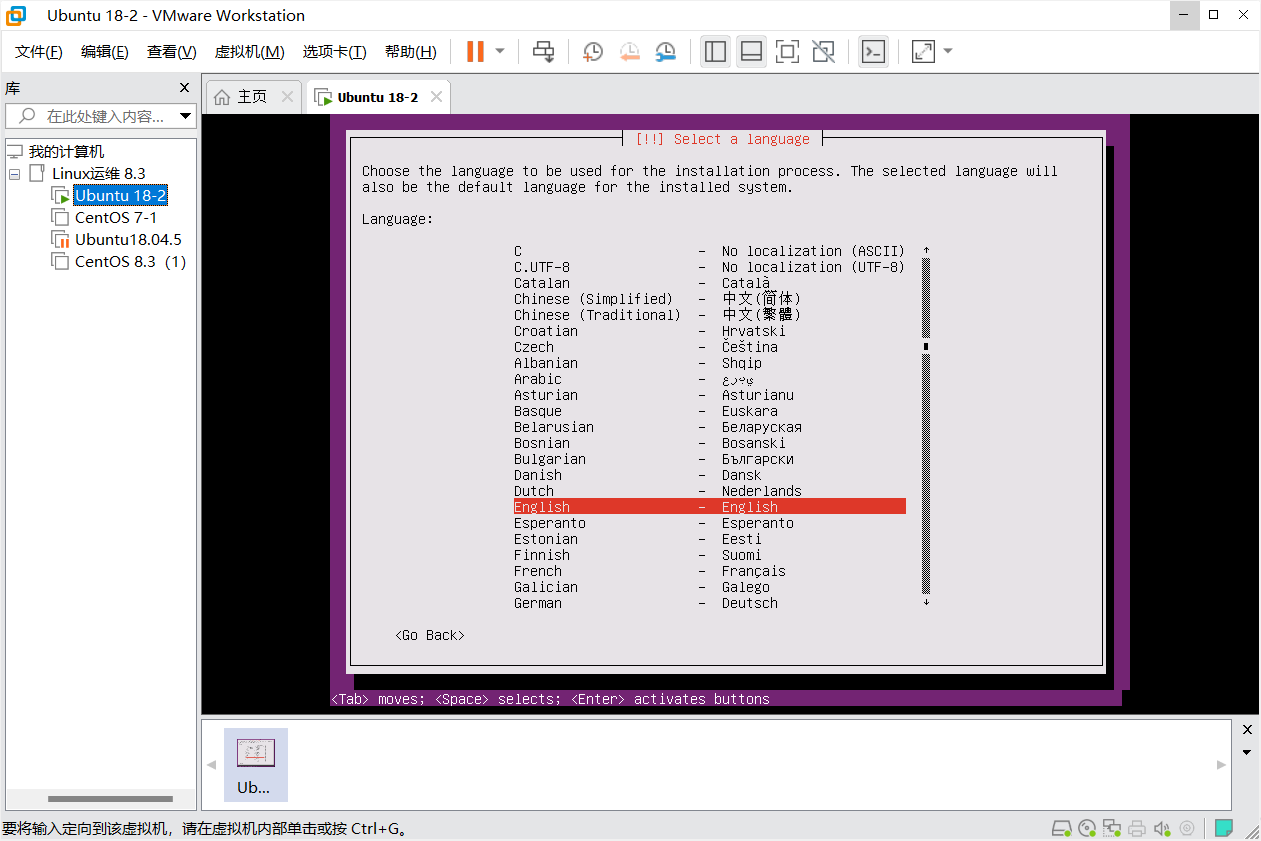The width and height of the screenshot is (1261, 841).
Task: Select German in the language list
Action: (x=709, y=603)
